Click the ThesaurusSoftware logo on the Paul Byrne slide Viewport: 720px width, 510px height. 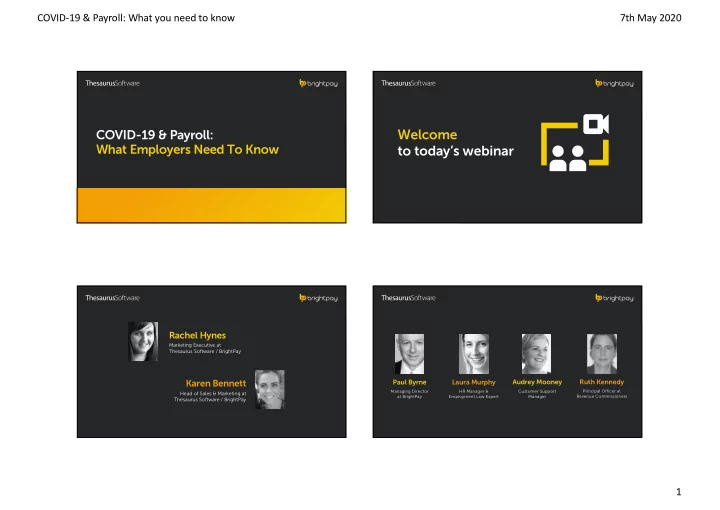coord(408,297)
